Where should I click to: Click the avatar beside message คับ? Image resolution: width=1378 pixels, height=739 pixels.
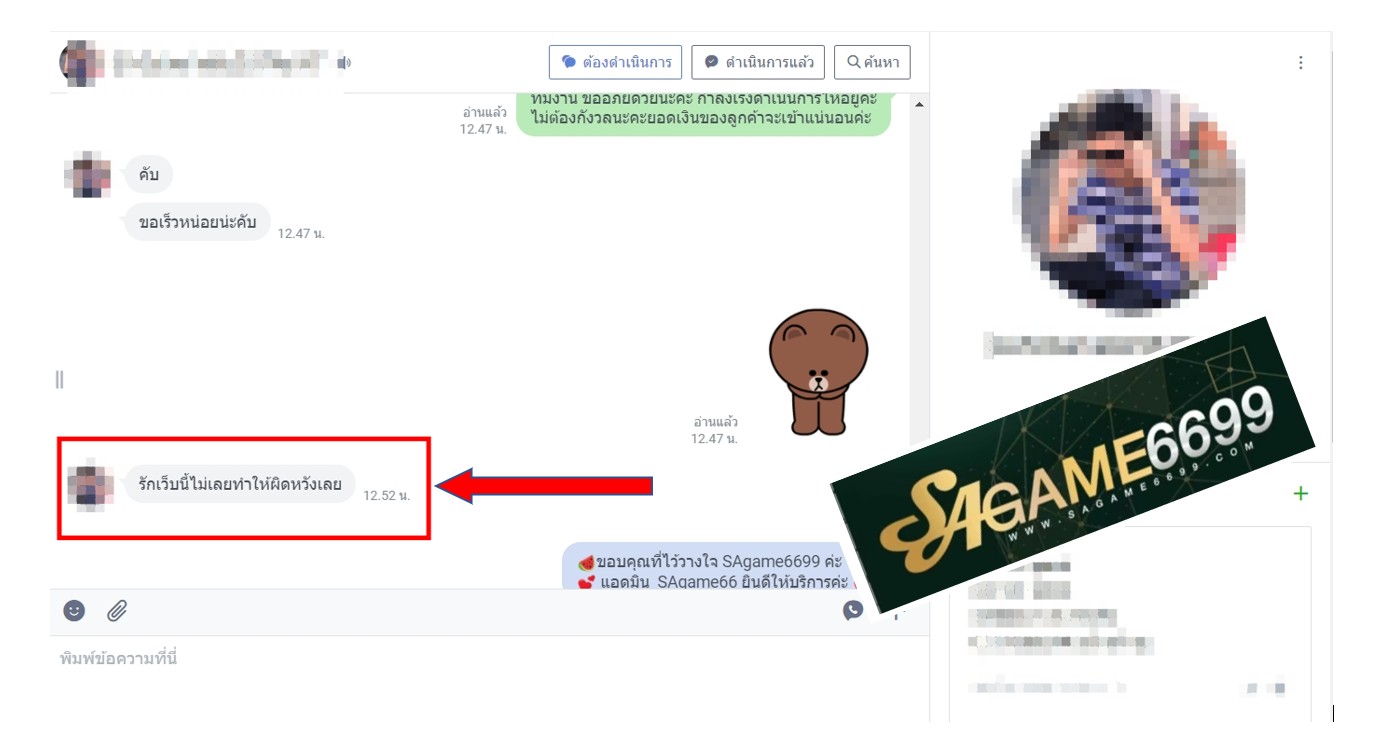[x=88, y=174]
